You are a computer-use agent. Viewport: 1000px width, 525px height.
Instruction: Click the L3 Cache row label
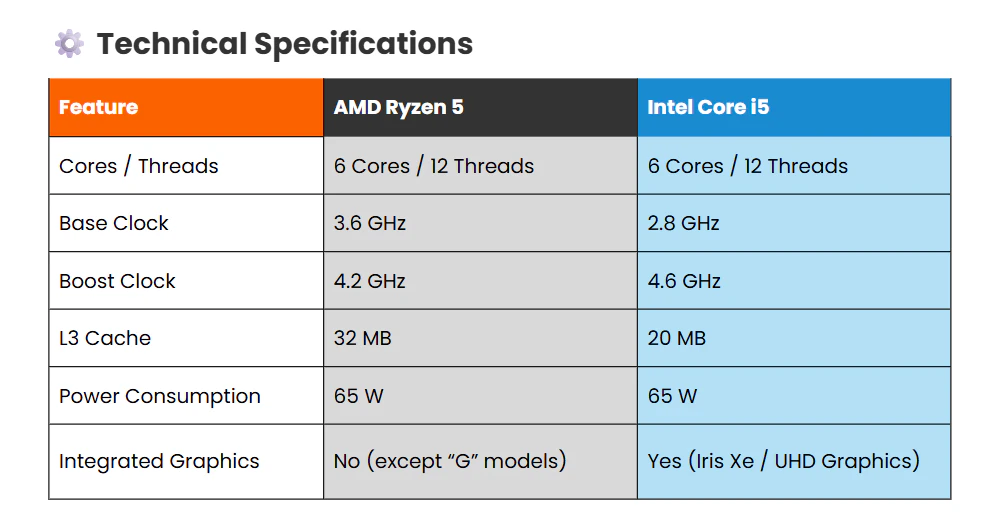[105, 338]
